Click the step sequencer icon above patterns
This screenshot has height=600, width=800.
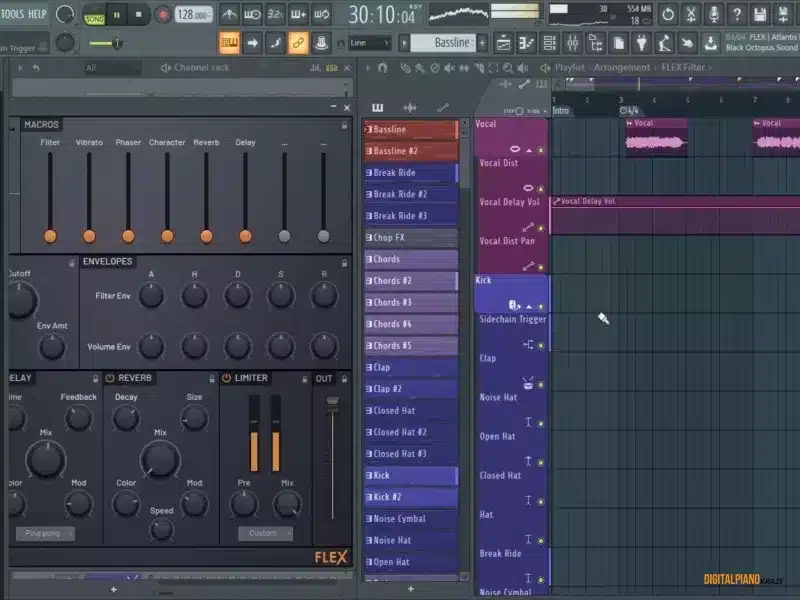tap(377, 107)
